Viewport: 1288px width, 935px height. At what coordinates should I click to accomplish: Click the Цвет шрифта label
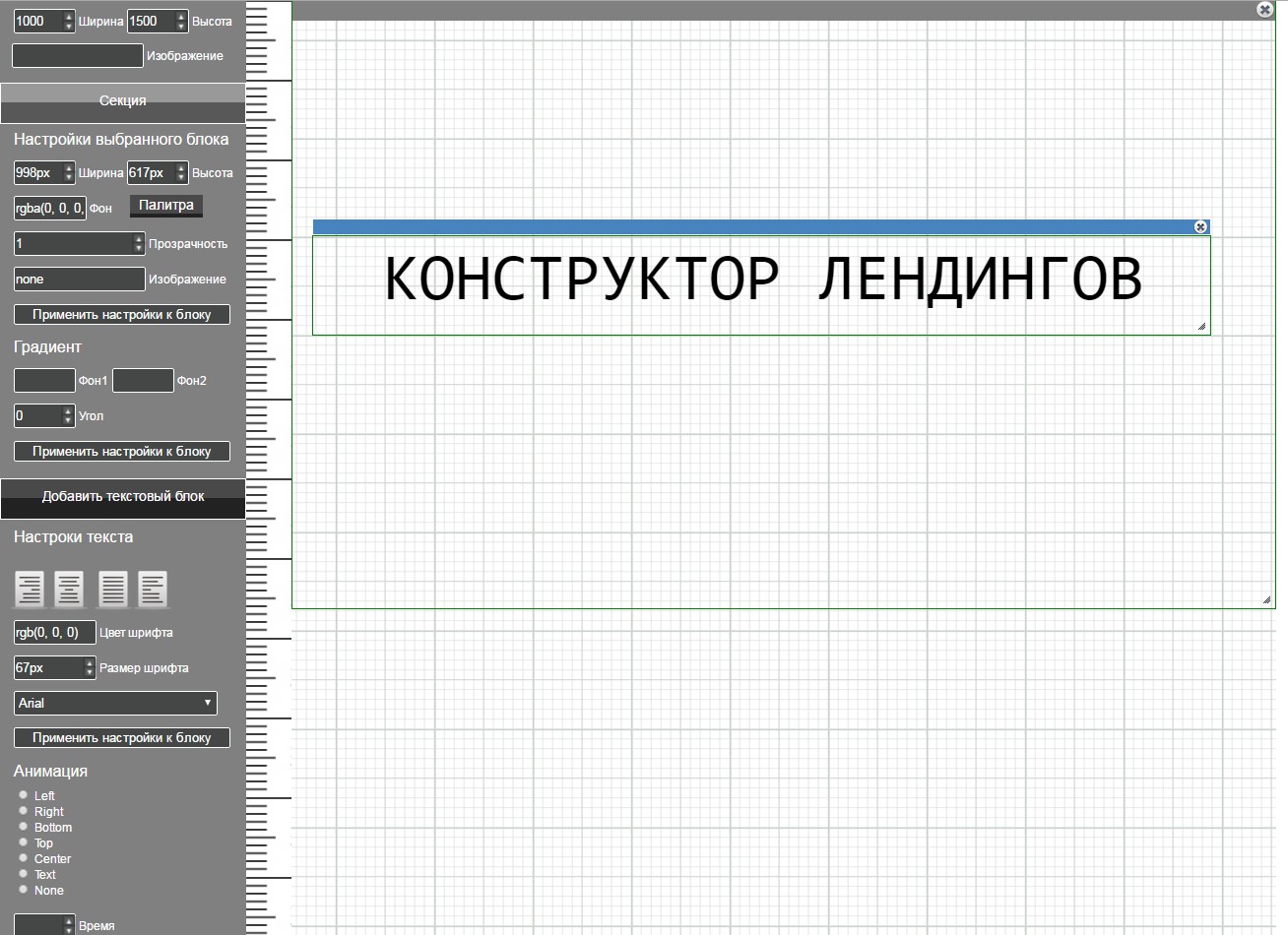click(x=136, y=633)
